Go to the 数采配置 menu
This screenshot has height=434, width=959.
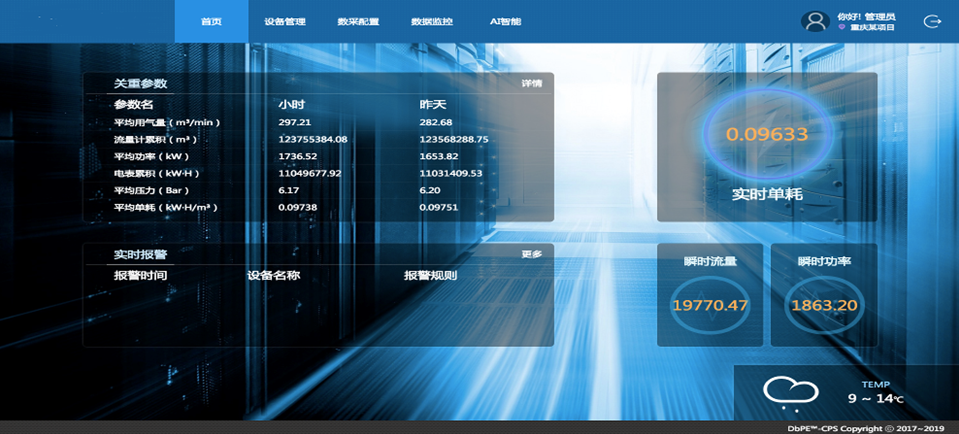[x=358, y=21]
